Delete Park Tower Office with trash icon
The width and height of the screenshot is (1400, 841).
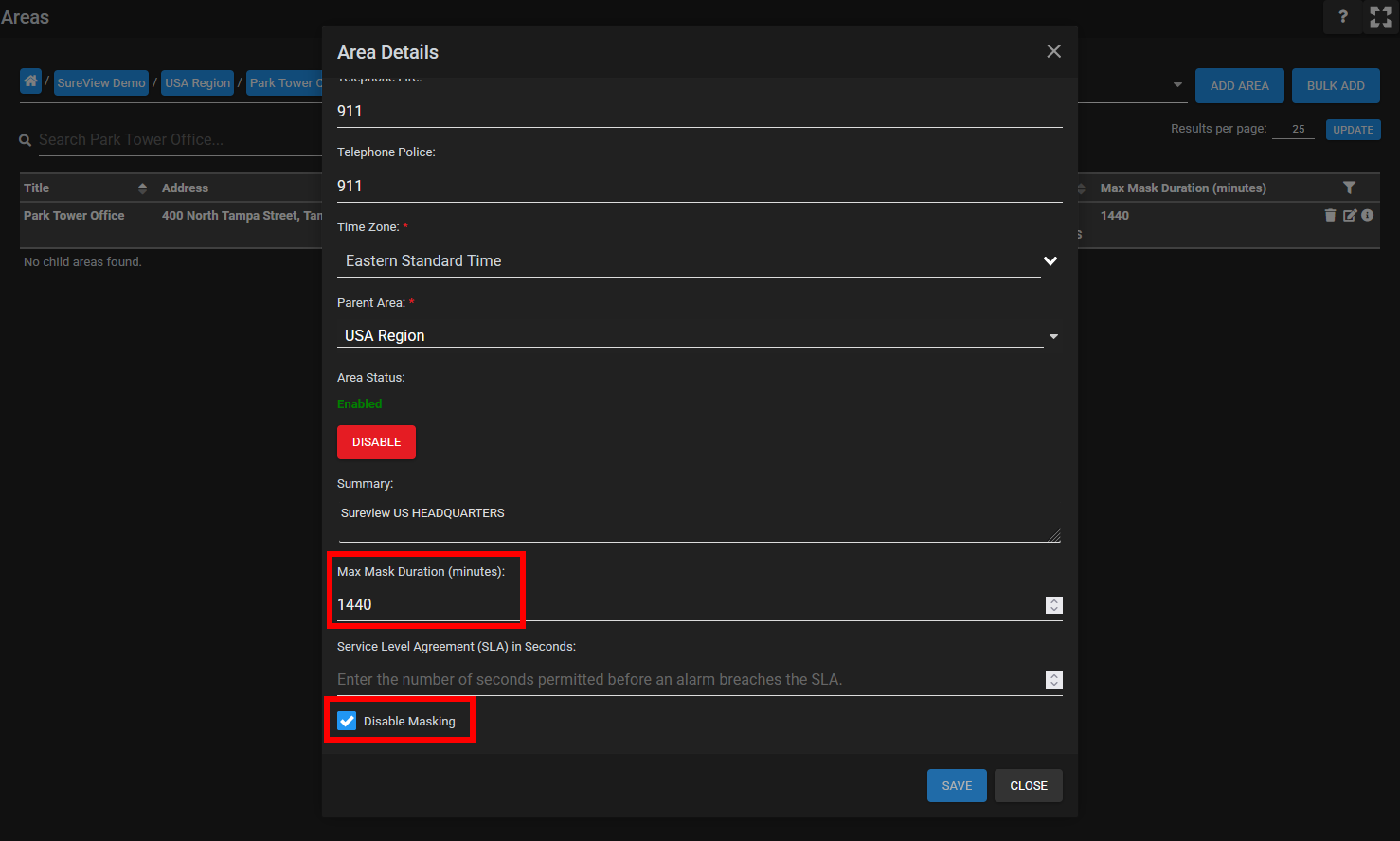click(1330, 216)
